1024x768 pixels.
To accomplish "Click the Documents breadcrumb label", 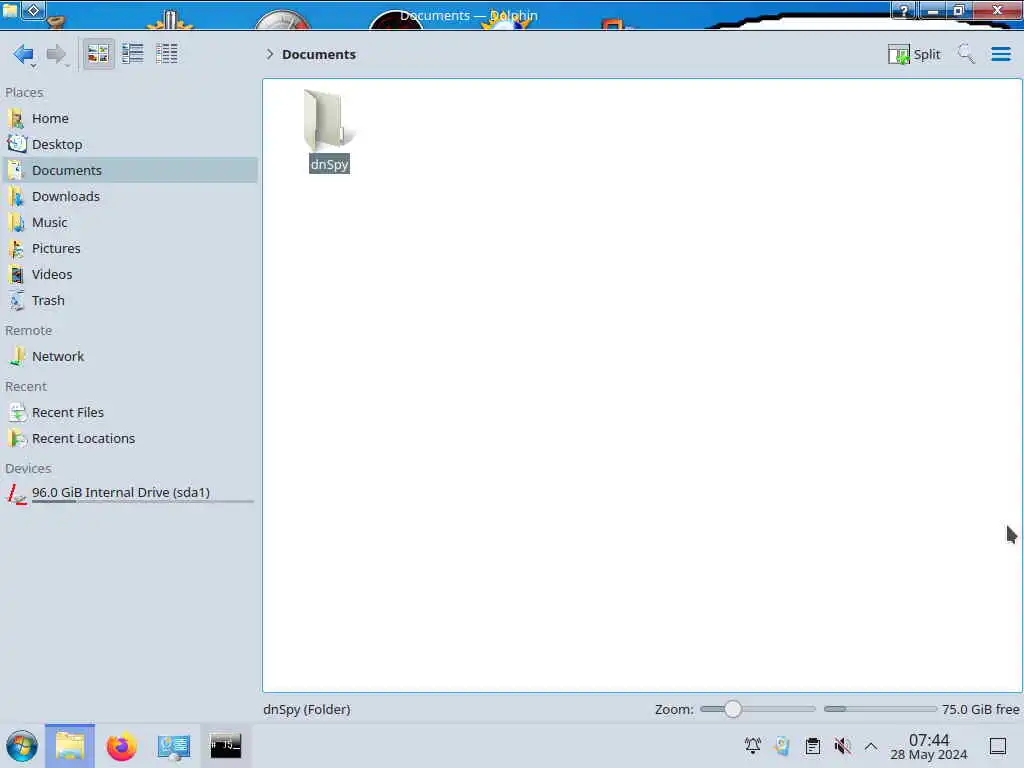I will point(319,54).
